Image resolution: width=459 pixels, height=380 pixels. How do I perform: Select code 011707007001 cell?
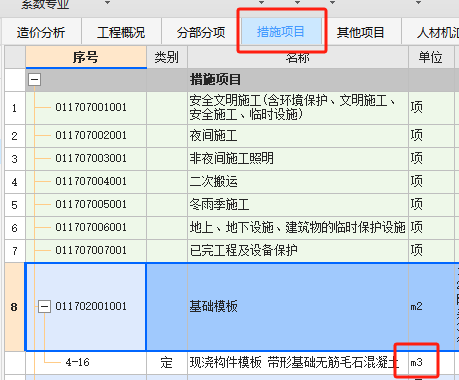[86, 251]
